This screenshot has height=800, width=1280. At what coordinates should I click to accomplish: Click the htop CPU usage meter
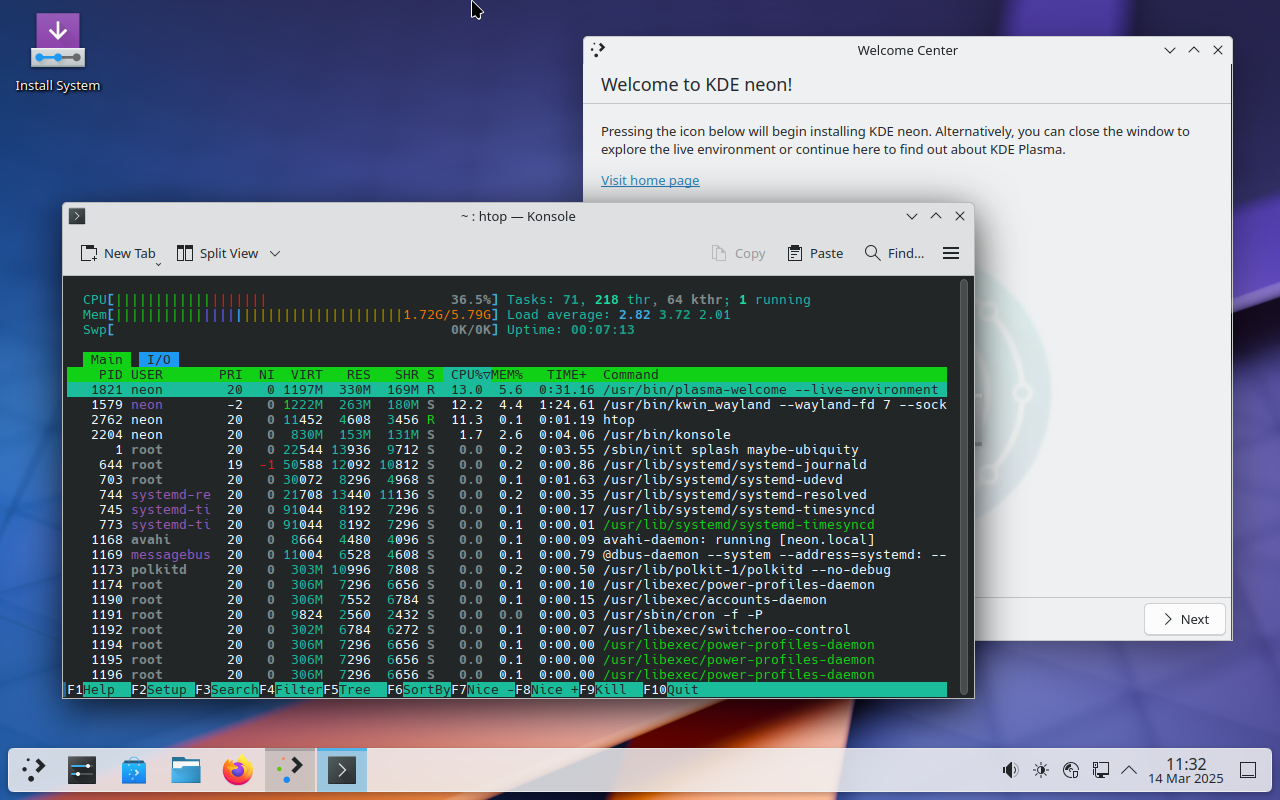pyautogui.click(x=290, y=299)
